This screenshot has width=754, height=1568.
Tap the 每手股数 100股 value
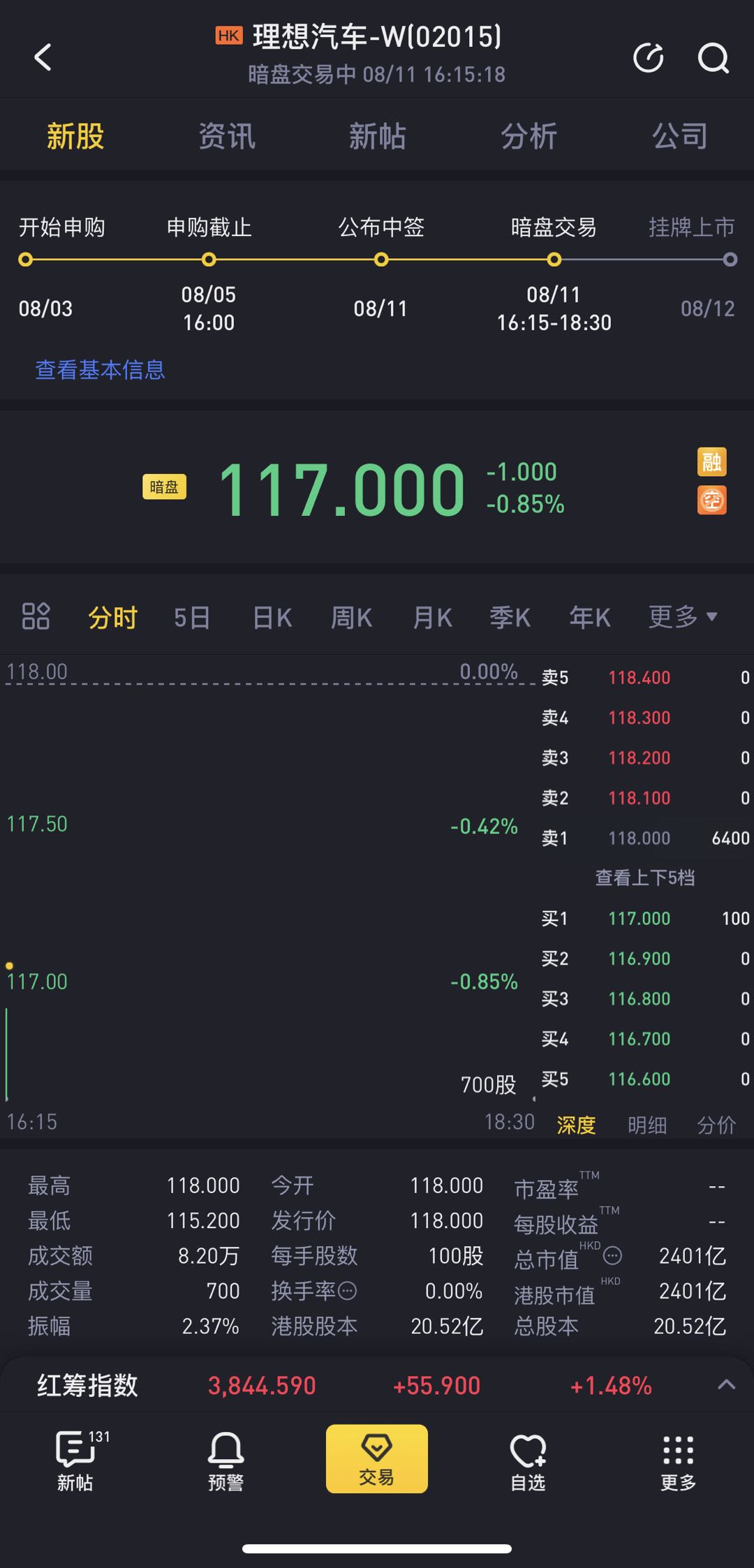[x=455, y=1255]
